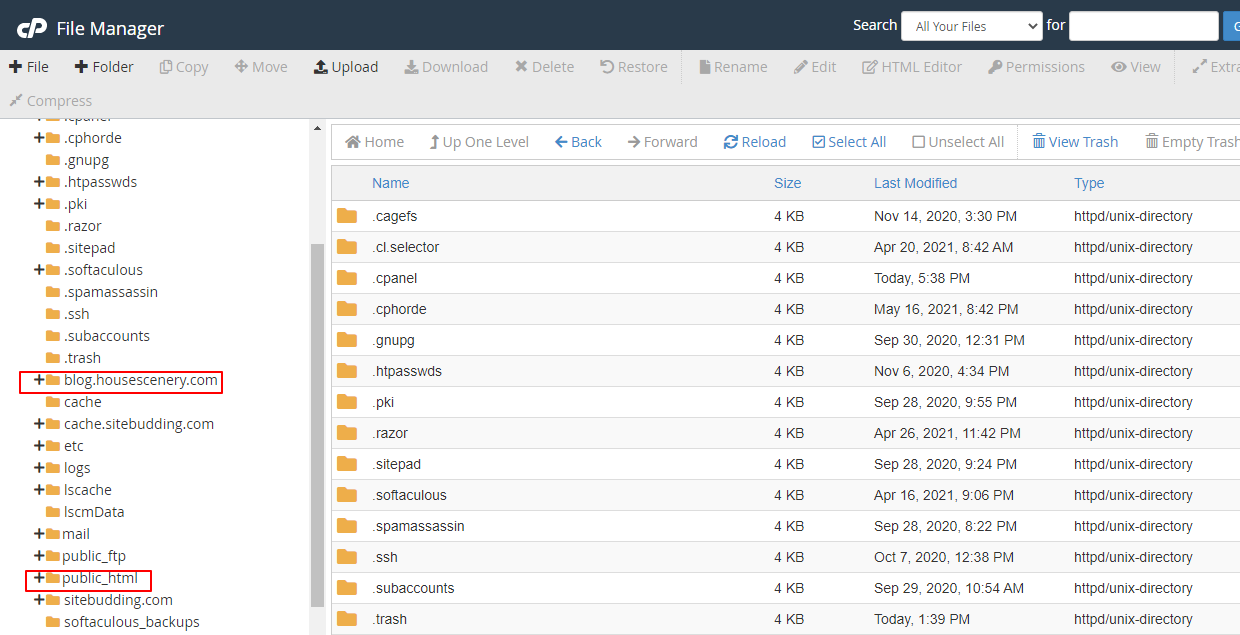Navigate Home using the file list toolbar
1240x635 pixels.
pos(374,141)
